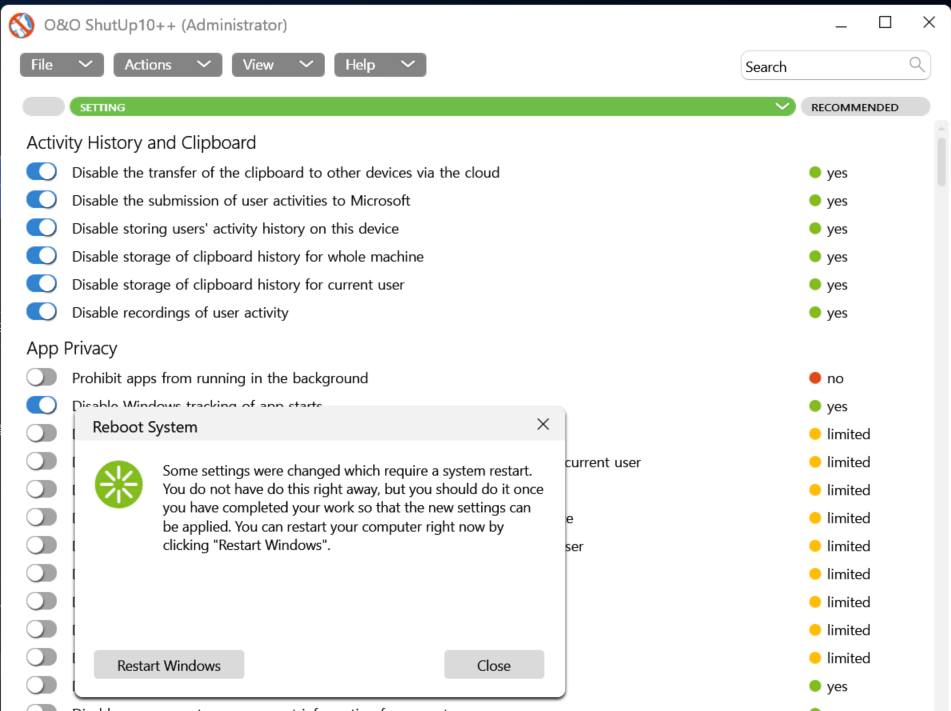Click the green status dot for clipboard cloud transfer
Screen dimensions: 951x711
click(x=815, y=172)
